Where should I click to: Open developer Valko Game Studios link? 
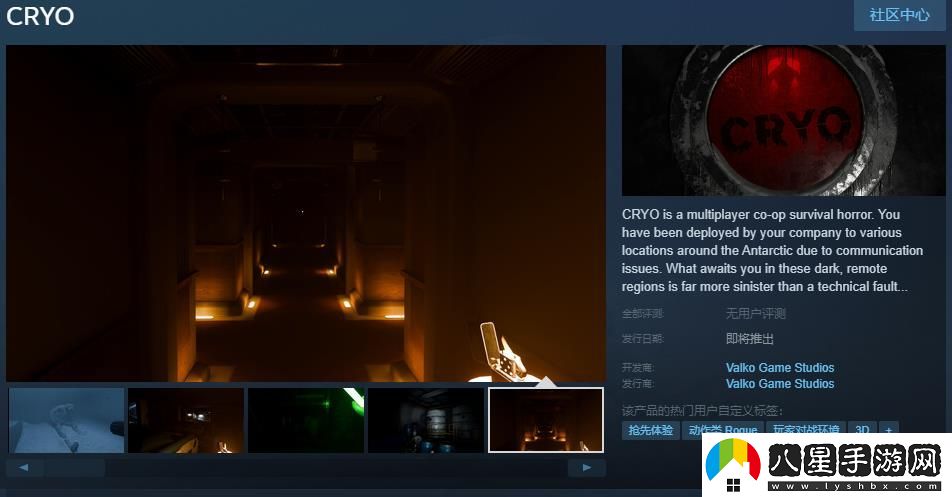point(779,367)
